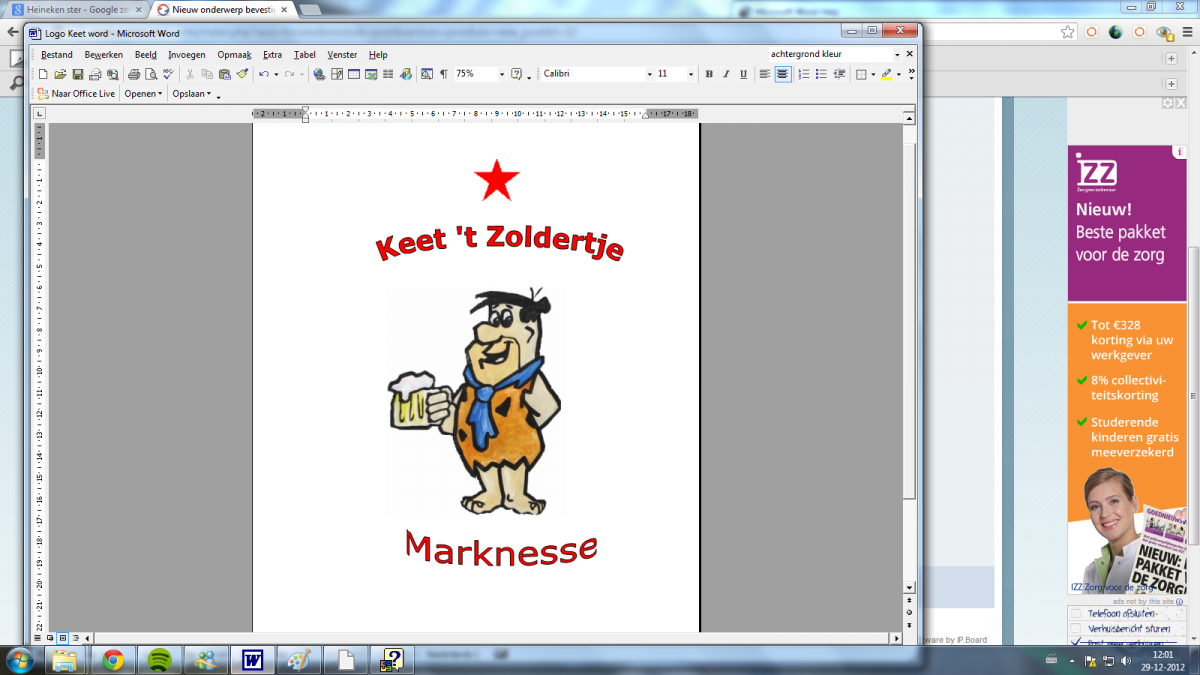The height and width of the screenshot is (675, 1200).
Task: Open the Calibri font name dropdown
Action: point(649,74)
